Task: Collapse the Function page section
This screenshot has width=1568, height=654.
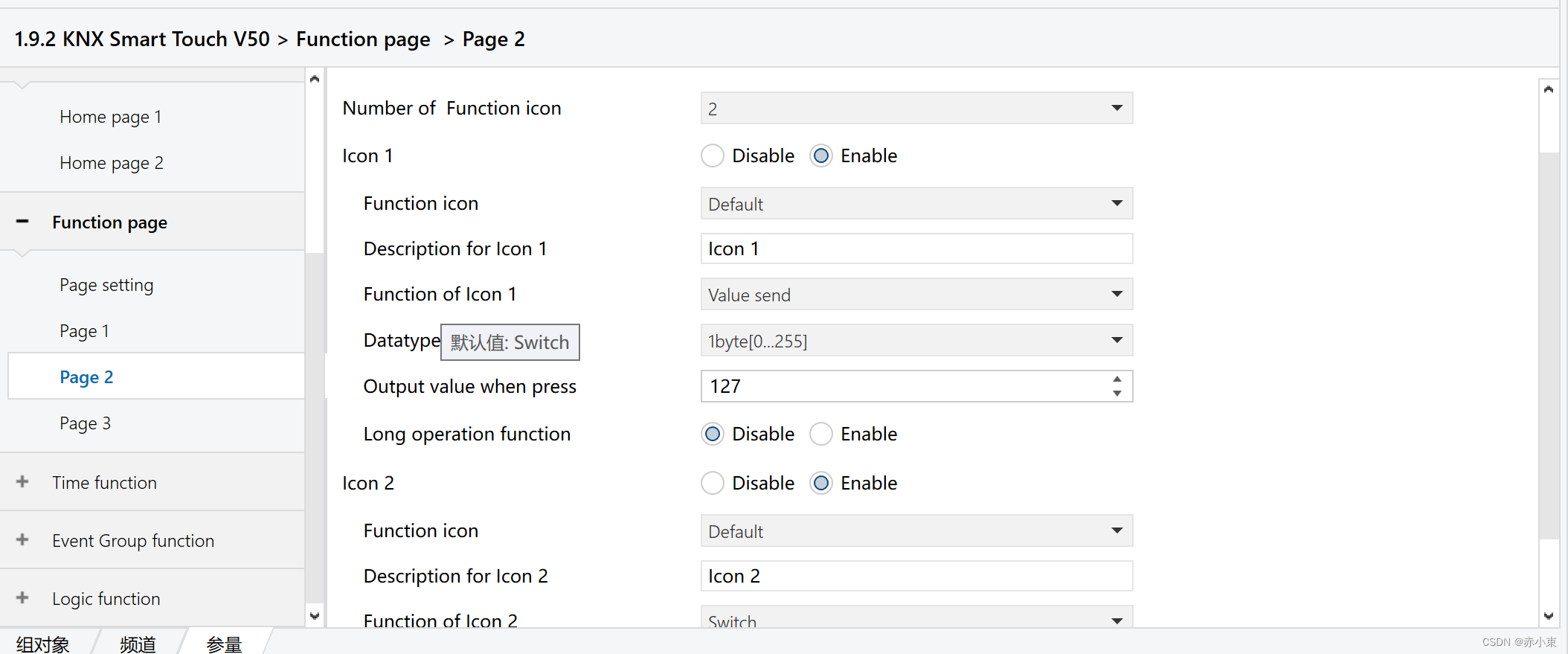Action: [22, 222]
